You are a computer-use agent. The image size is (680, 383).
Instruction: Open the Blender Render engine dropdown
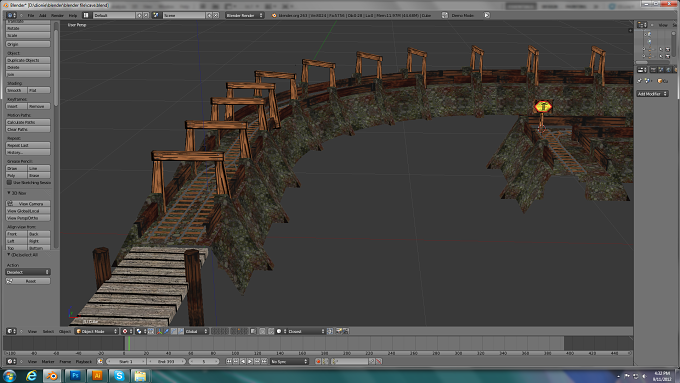(245, 15)
